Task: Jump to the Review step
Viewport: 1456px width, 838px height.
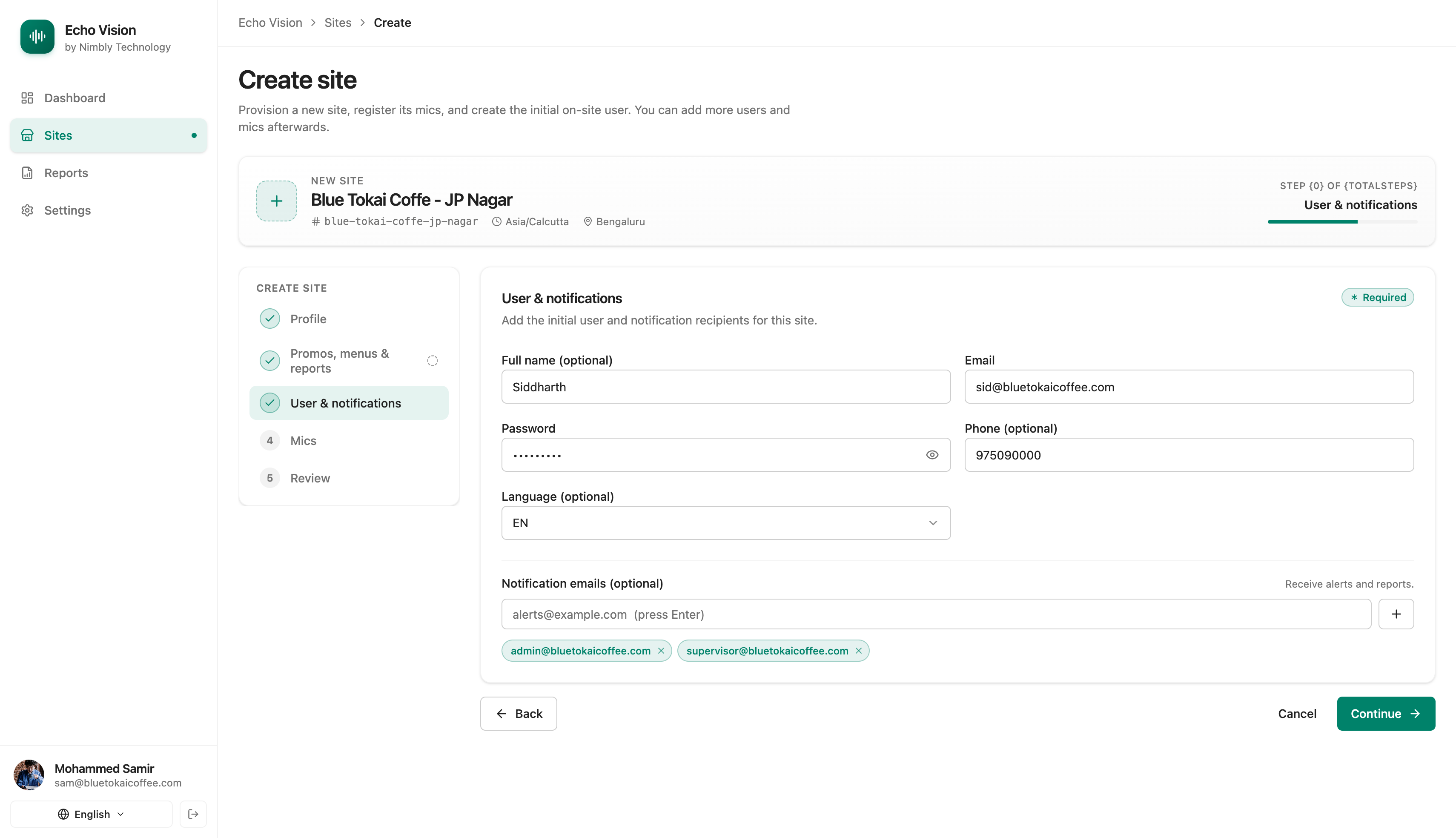Action: click(349, 478)
